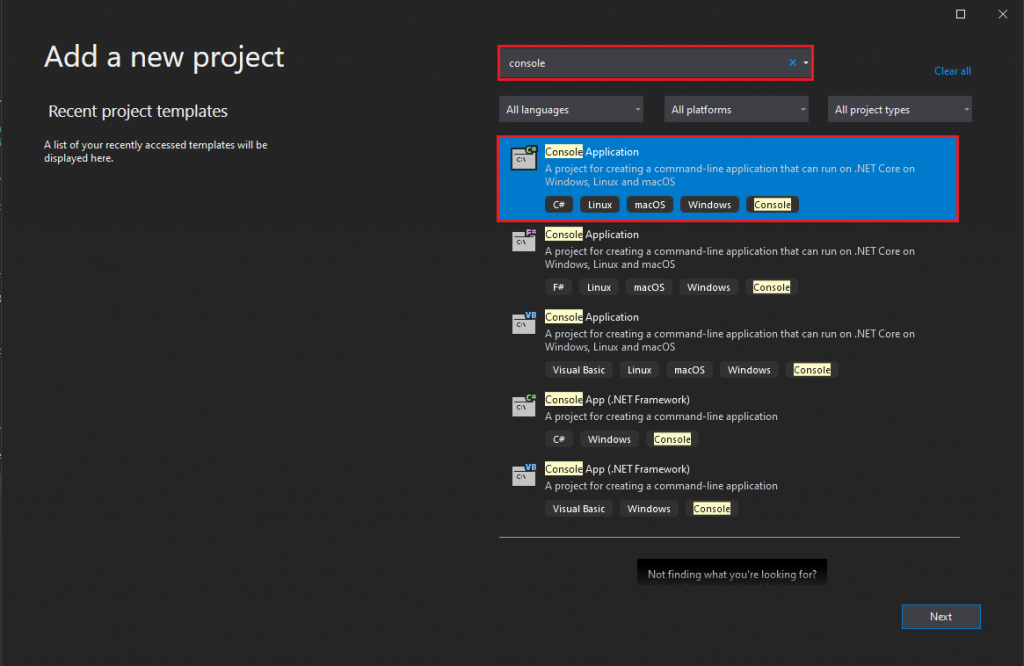
Task: Select the Console tag on the .NET Framework template
Action: [x=672, y=439]
